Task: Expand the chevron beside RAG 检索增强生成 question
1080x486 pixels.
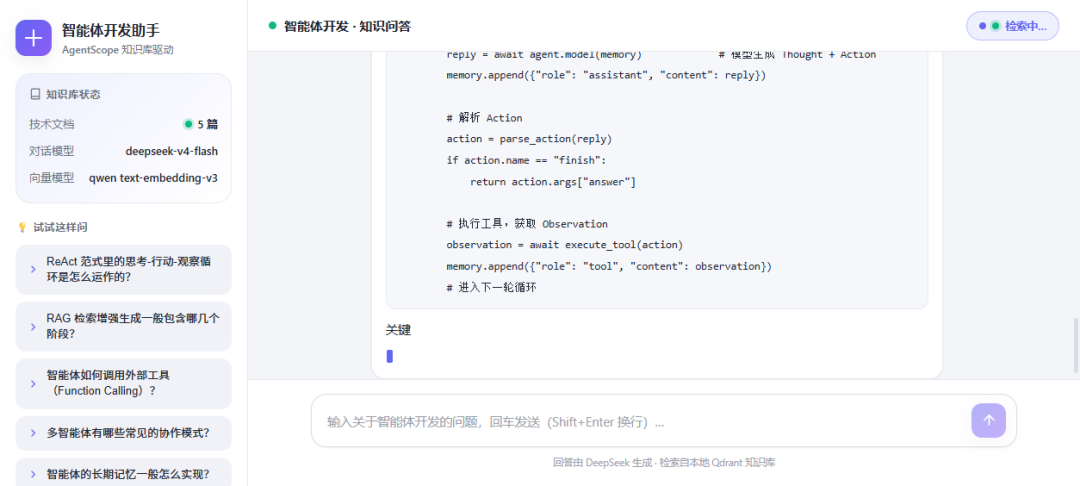Action: [33, 326]
